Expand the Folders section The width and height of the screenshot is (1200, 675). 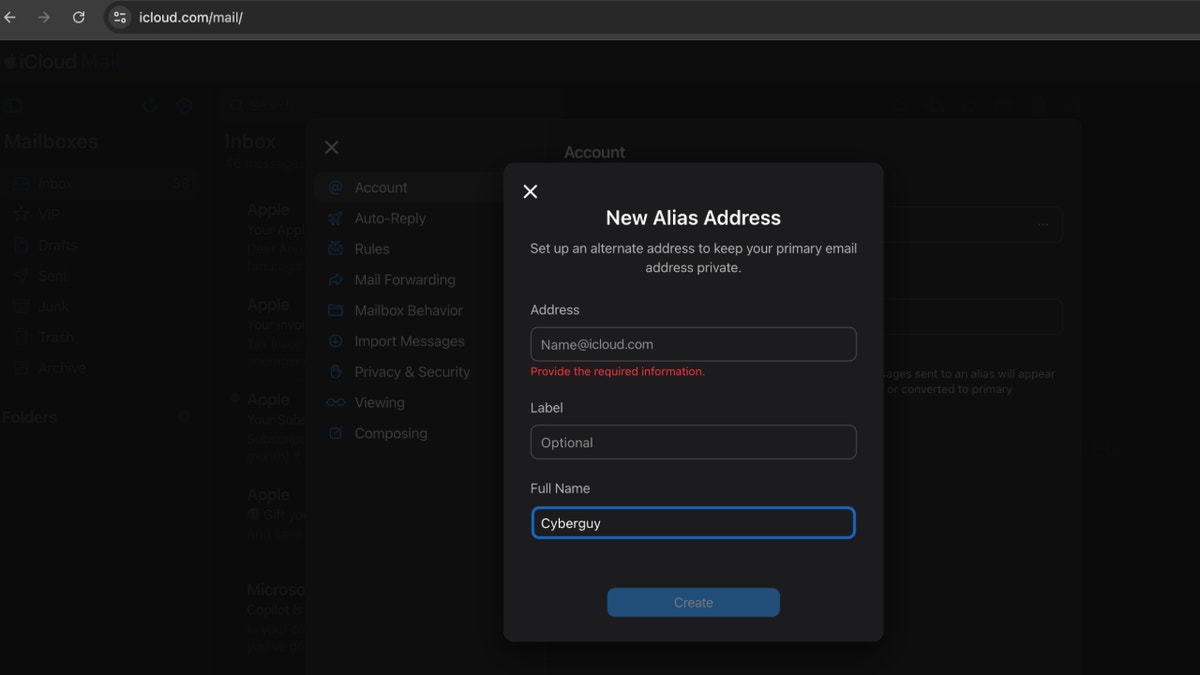(183, 417)
